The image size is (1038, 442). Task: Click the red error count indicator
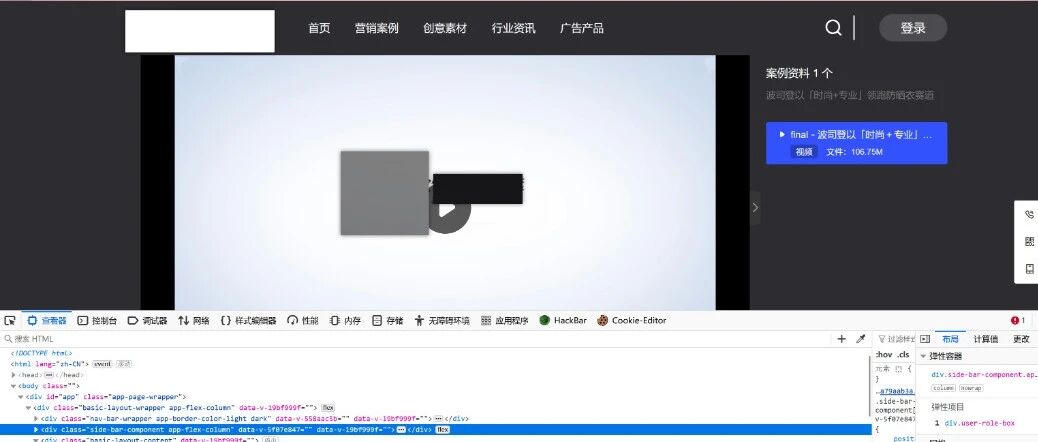1018,320
